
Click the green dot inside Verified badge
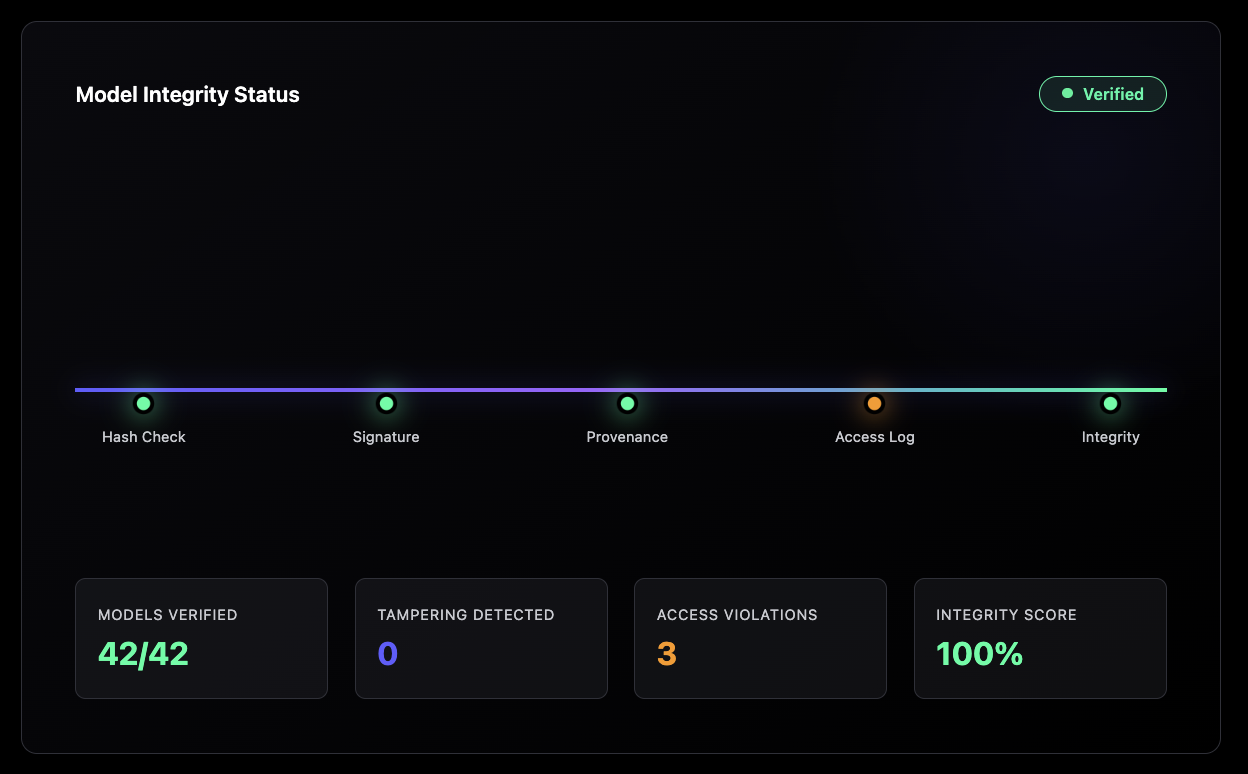1067,93
